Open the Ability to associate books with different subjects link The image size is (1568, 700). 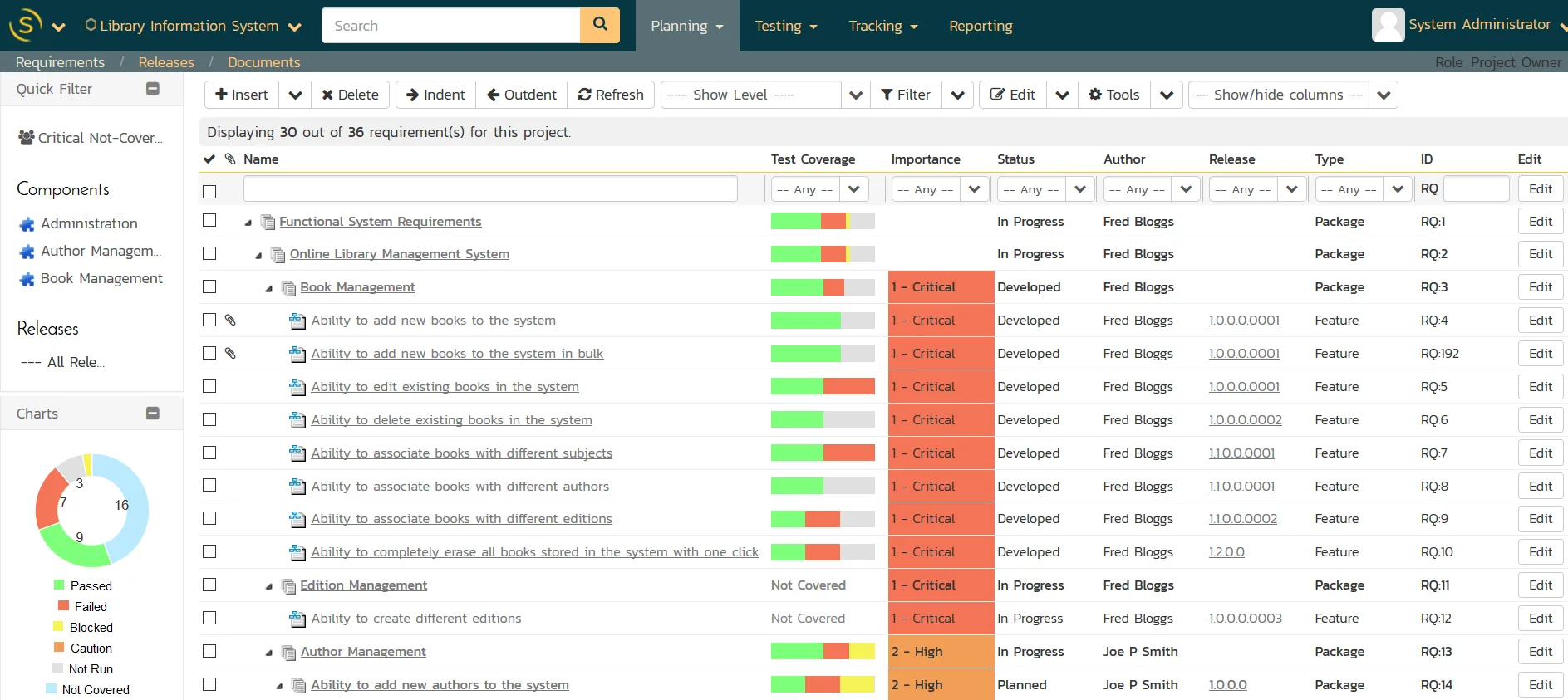(x=461, y=453)
